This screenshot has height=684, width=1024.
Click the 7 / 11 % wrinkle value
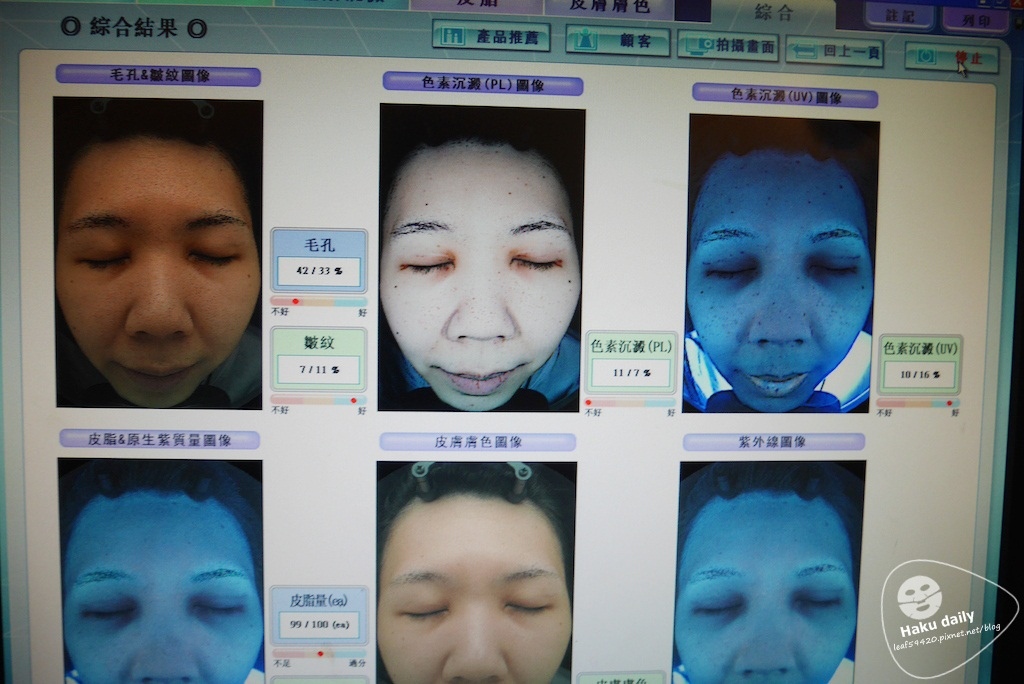coord(319,370)
